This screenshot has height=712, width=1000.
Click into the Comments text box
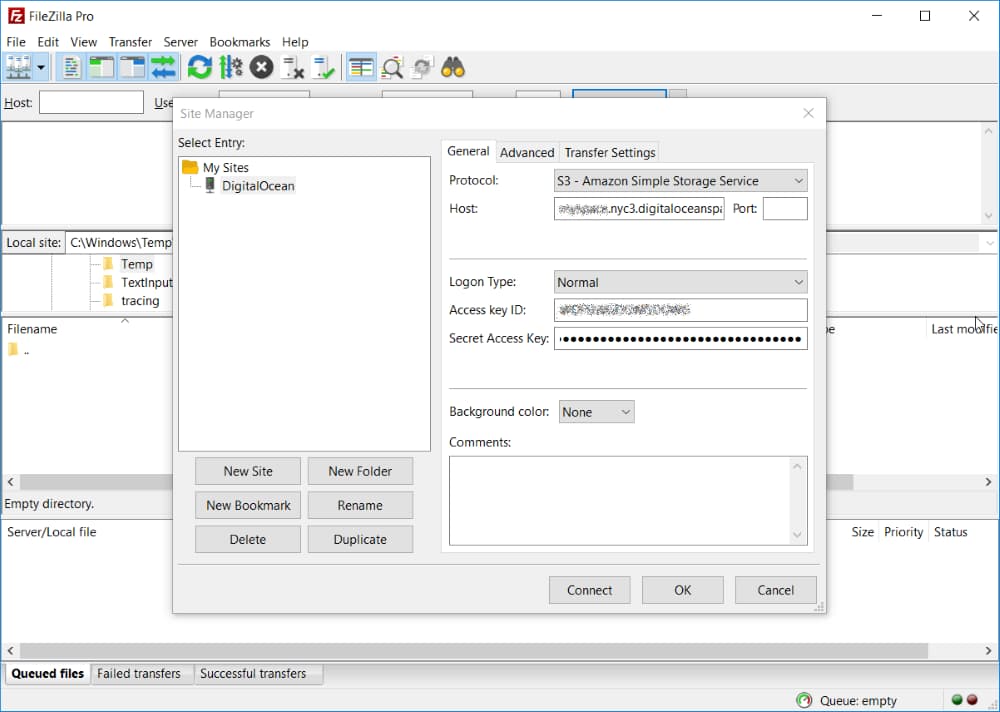628,501
